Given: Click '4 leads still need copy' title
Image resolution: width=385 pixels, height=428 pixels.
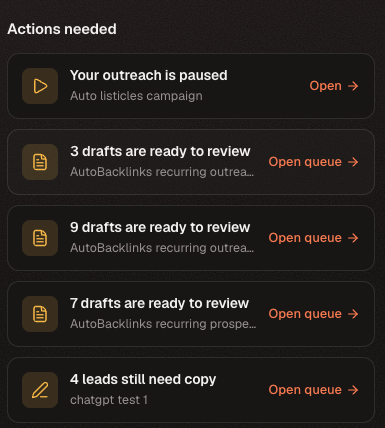Looking at the screenshot, I should point(143,380).
